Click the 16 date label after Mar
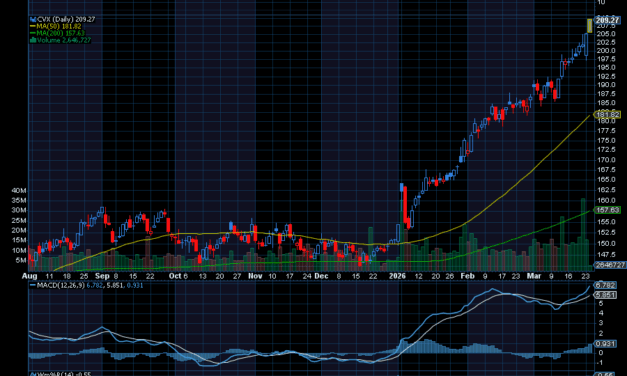Screen dimensions: 627x376 tap(568, 276)
